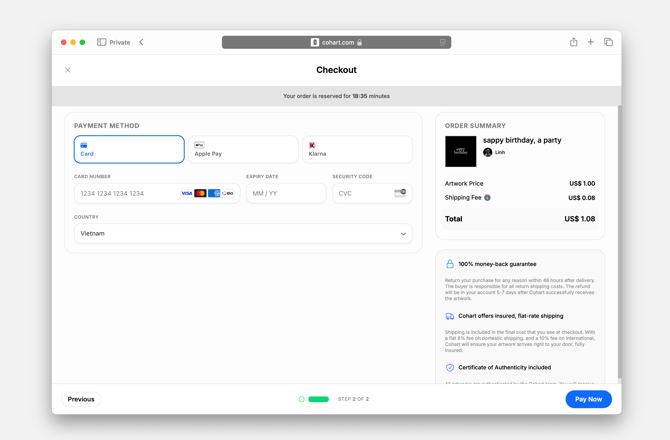Screen dimensions: 670x440
Task: Click the CVC card hint icon
Action: click(x=400, y=193)
